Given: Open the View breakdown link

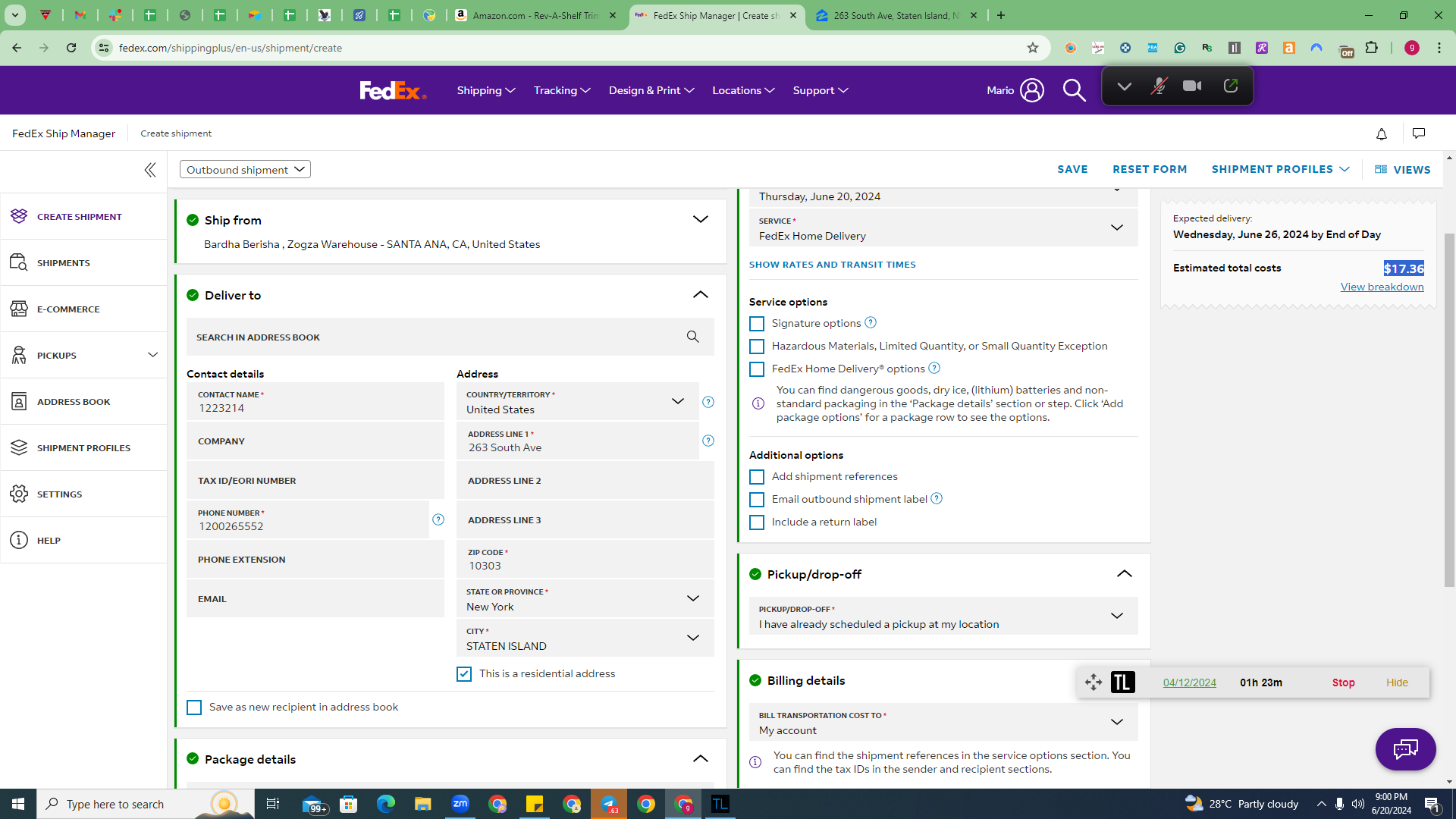Looking at the screenshot, I should (1382, 287).
